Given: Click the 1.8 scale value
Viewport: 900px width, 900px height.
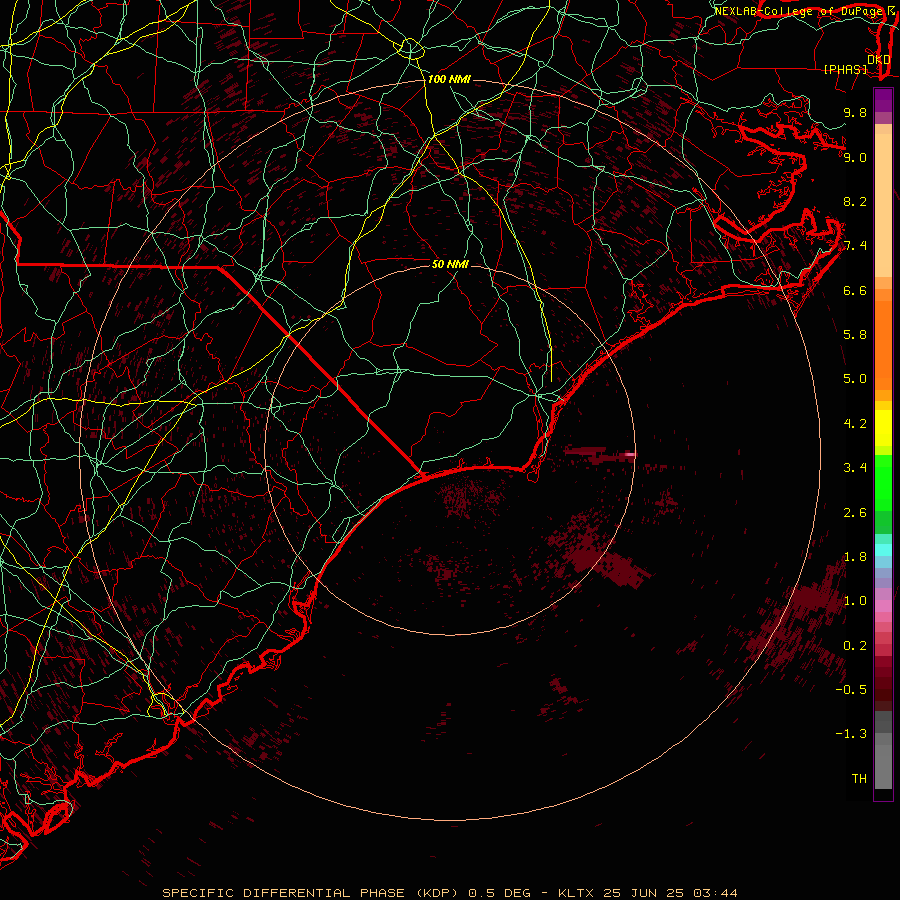Looking at the screenshot, I should [x=855, y=557].
